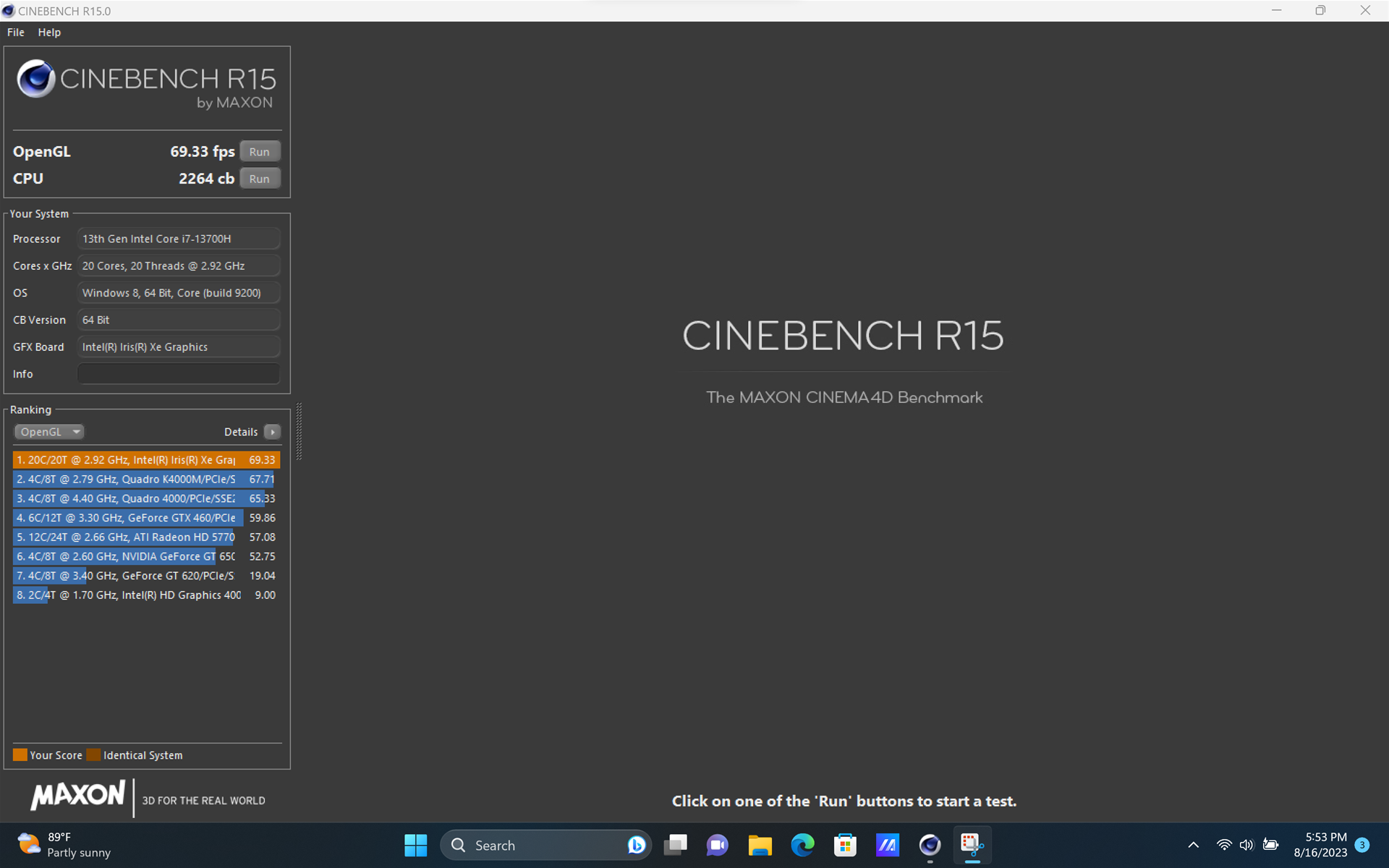Open Microsoft Store from the taskbar

845,845
